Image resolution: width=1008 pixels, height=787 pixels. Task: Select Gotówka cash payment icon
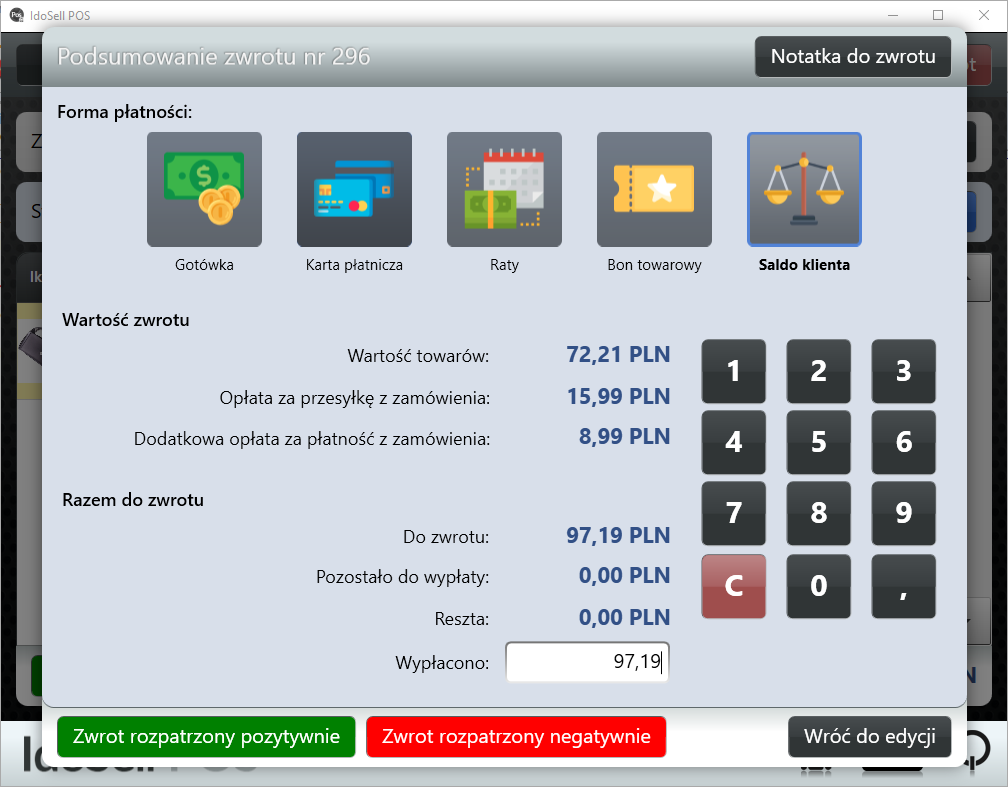click(x=204, y=190)
